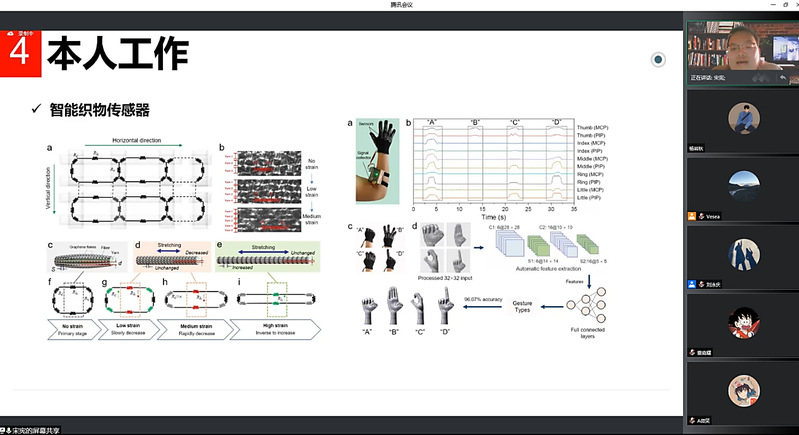Select 杨莉秋's participant avatar
Image resolution: width=799 pixels, height=435 pixels.
pos(741,120)
